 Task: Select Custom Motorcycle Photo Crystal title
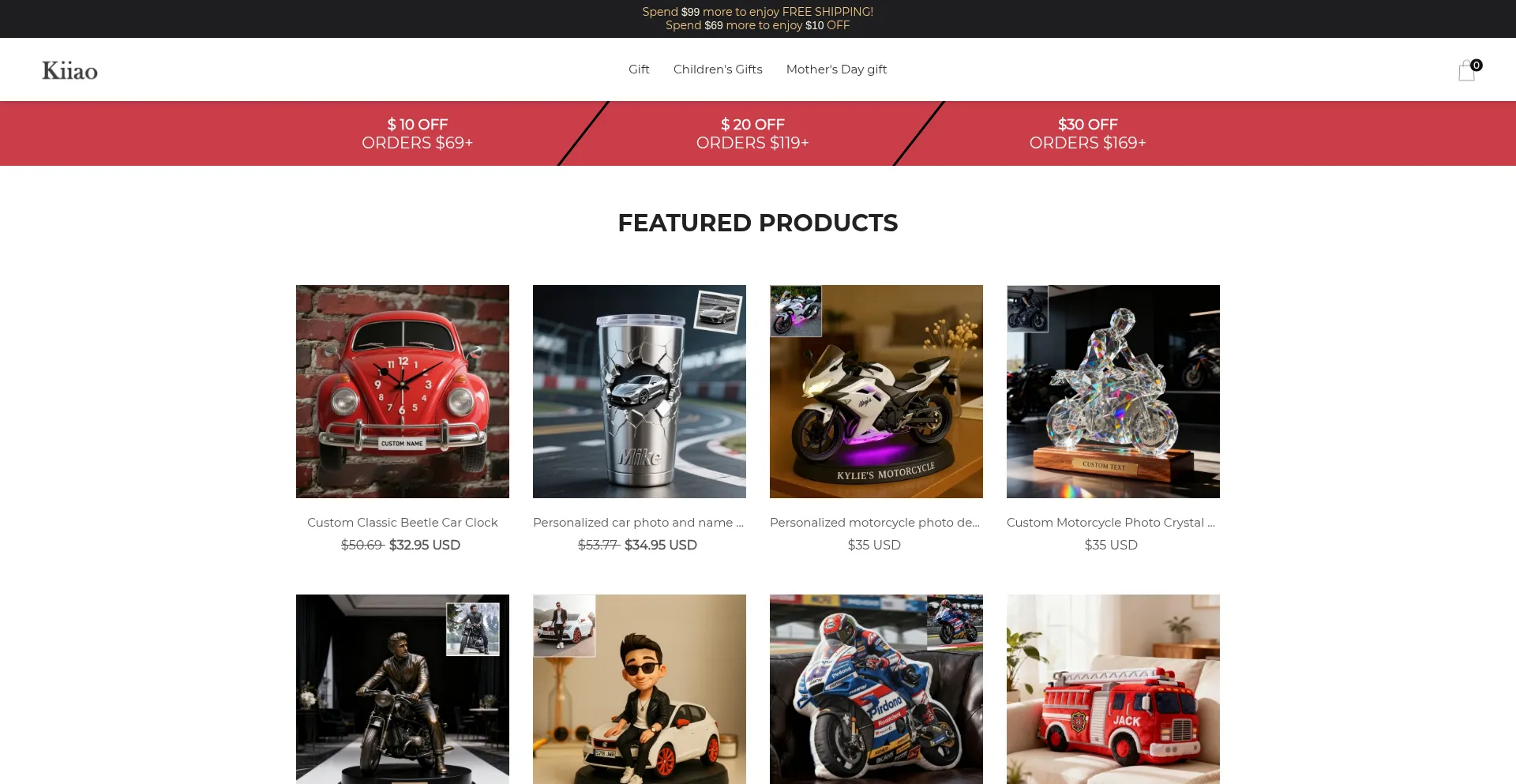(1111, 523)
